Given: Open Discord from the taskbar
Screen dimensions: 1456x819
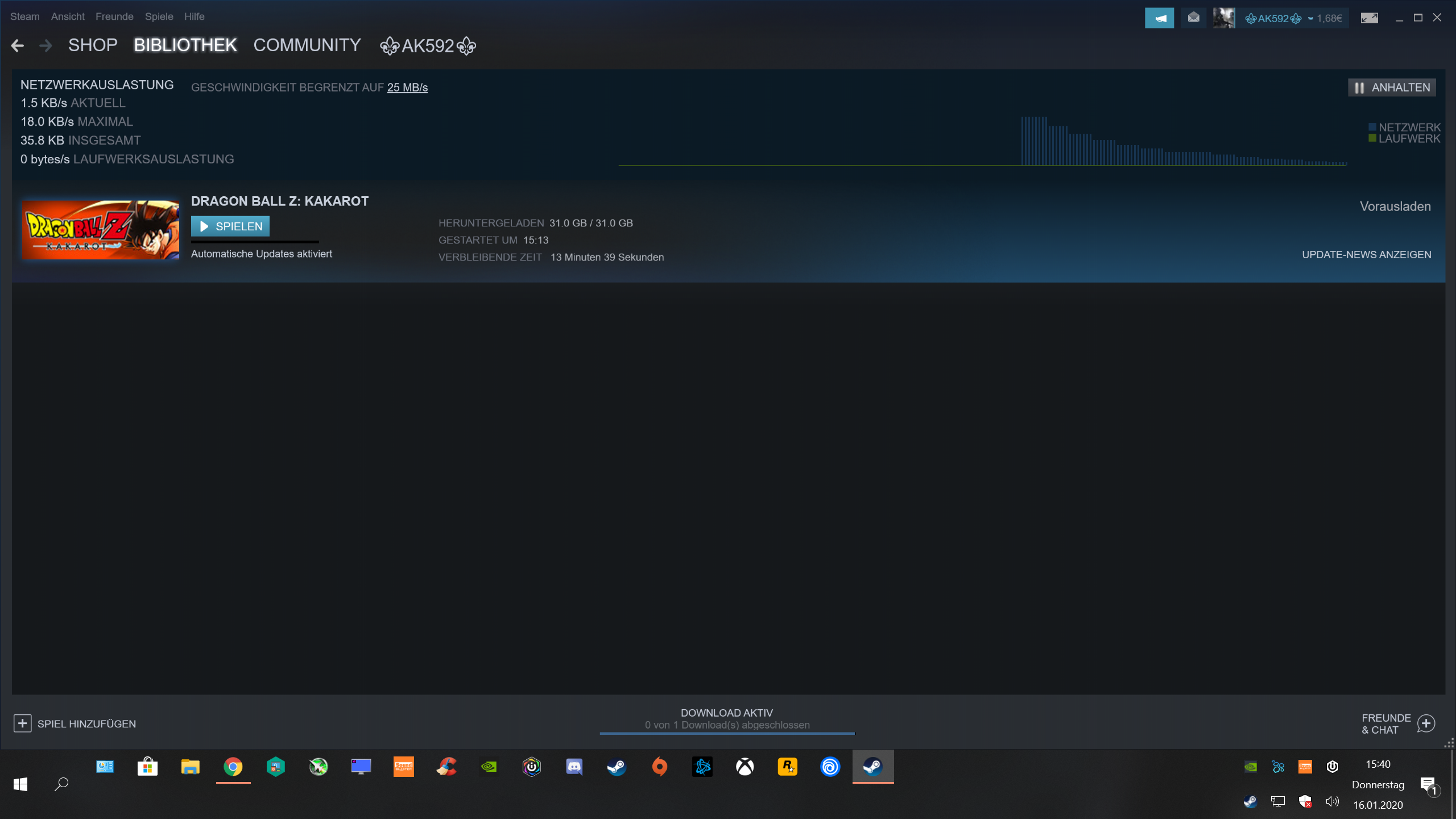Looking at the screenshot, I should [x=574, y=767].
